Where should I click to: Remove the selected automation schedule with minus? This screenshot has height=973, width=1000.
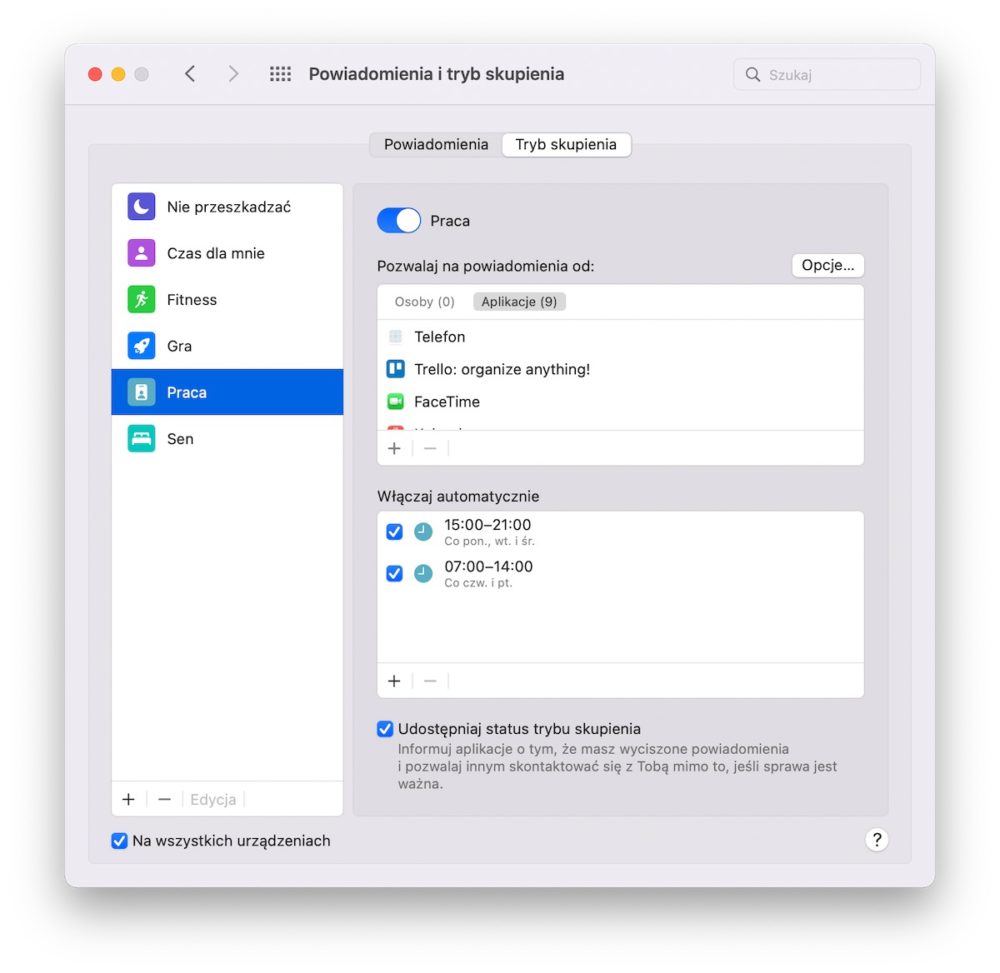430,681
